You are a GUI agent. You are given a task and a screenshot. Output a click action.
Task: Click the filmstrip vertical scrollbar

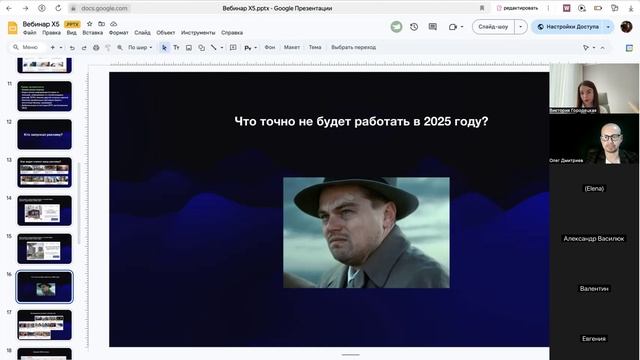point(78,204)
